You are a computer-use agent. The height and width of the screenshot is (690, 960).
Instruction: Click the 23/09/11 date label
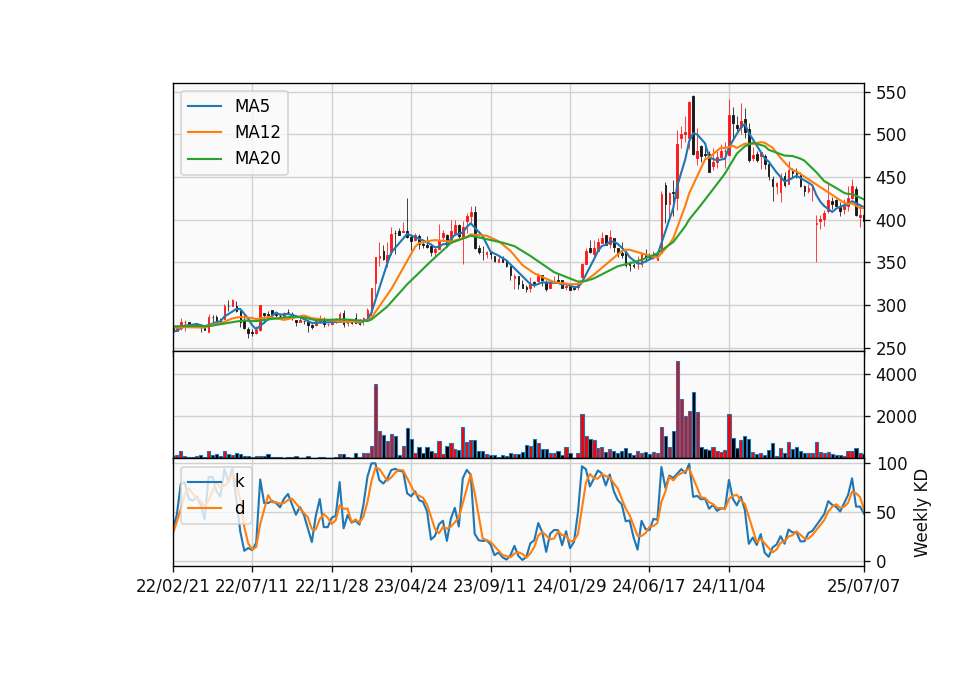point(490,586)
